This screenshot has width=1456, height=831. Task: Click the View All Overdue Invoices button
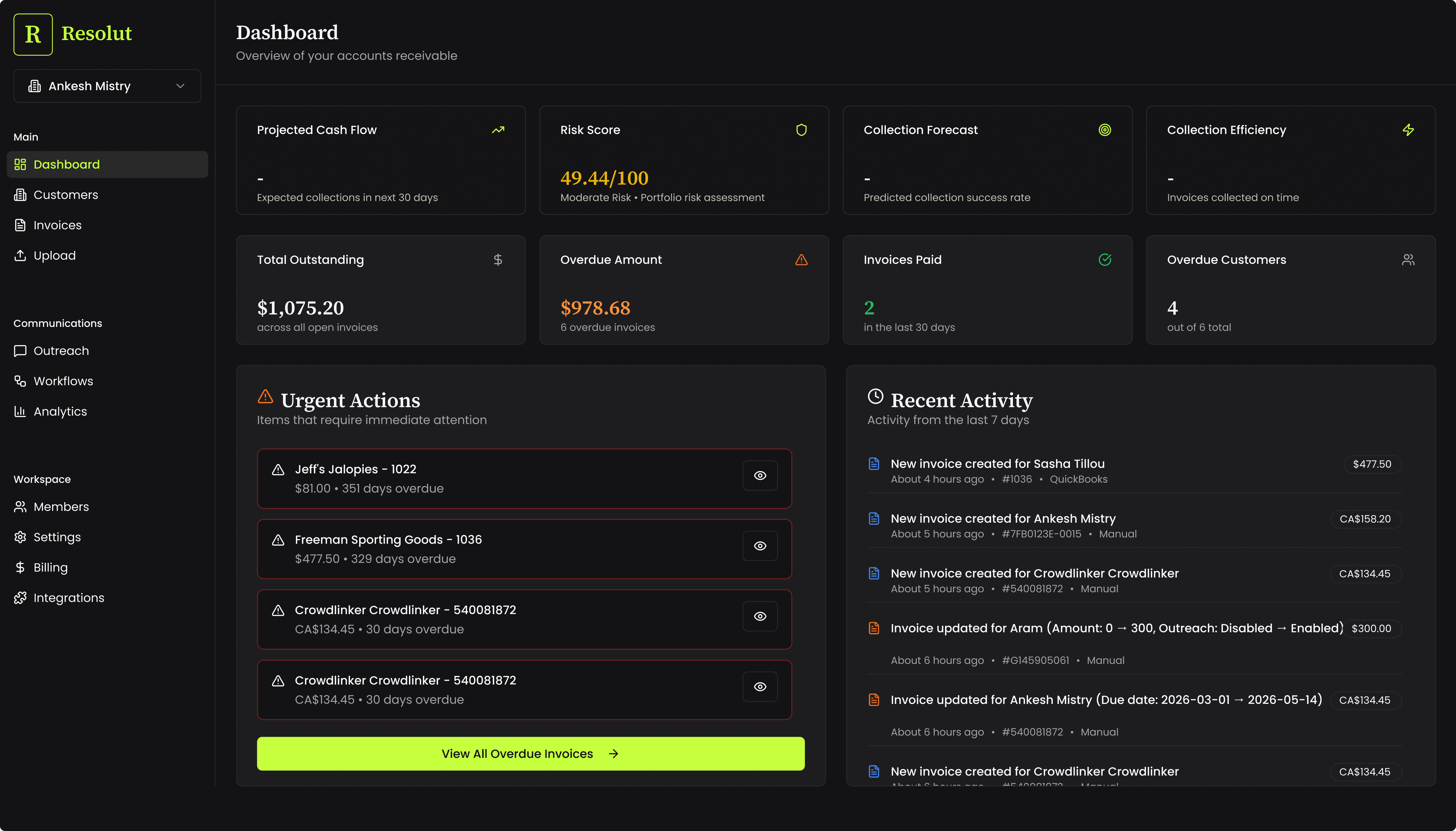(x=530, y=753)
